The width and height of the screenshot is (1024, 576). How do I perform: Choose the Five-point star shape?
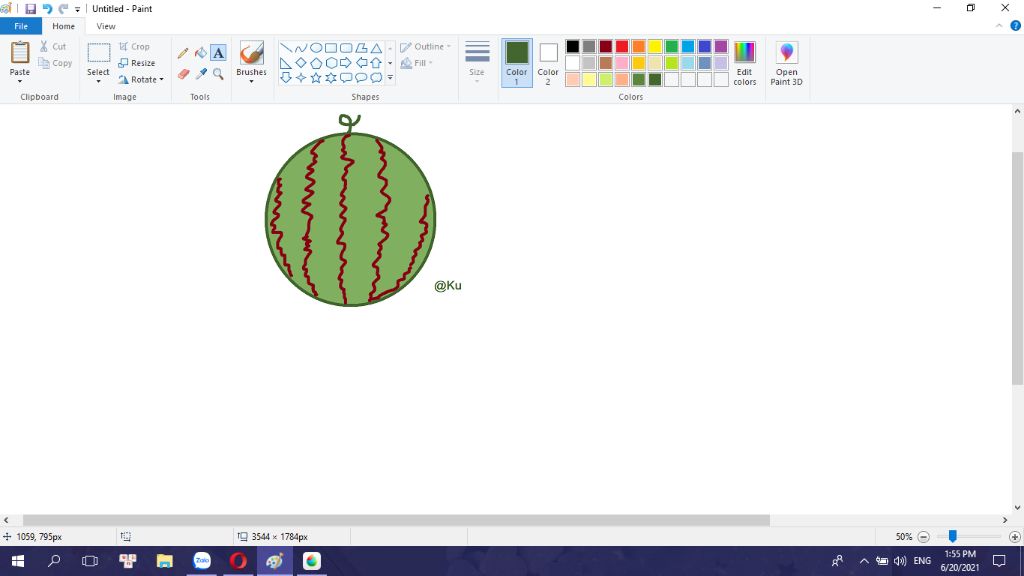click(316, 78)
